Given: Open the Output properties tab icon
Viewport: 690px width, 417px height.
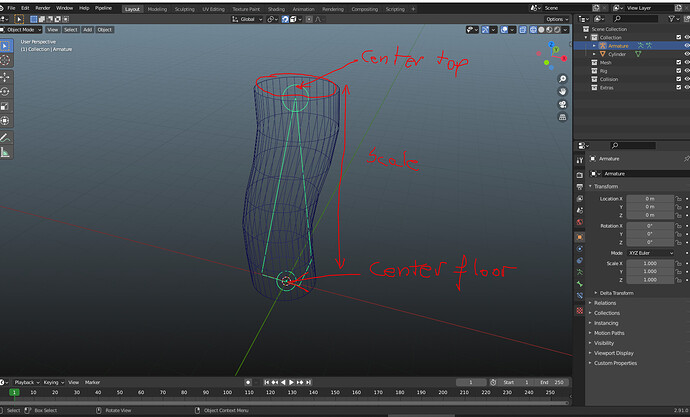Looking at the screenshot, I should click(580, 187).
